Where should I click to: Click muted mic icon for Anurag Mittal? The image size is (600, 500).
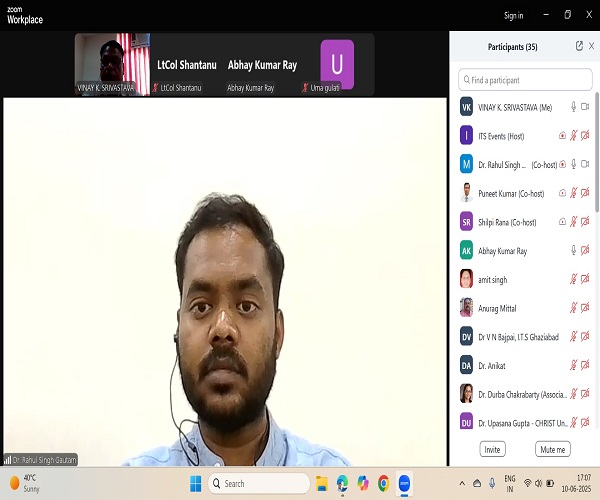(573, 308)
